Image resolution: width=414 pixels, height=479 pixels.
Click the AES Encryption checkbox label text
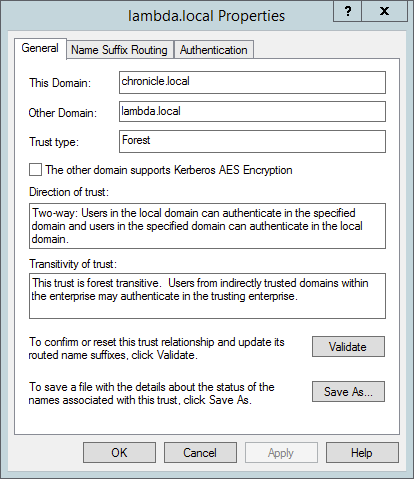[169, 170]
